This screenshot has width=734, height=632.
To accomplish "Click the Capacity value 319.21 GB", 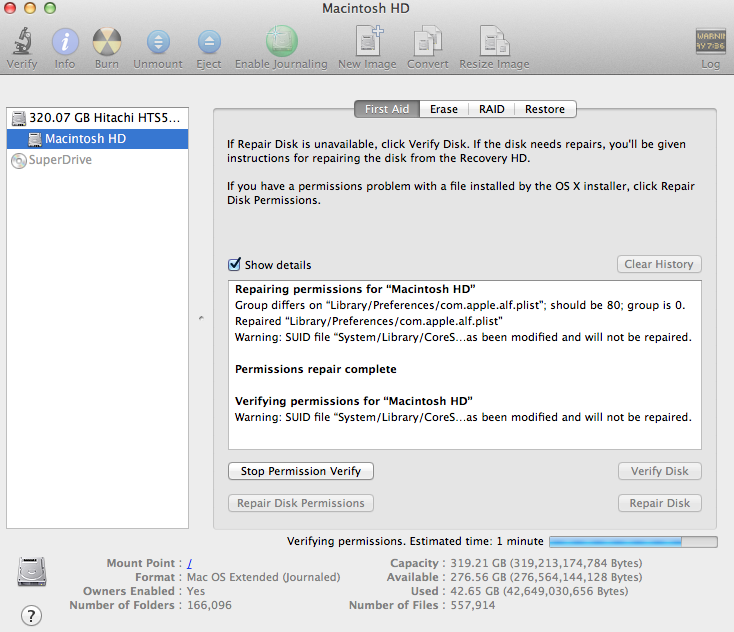I will (546, 563).
